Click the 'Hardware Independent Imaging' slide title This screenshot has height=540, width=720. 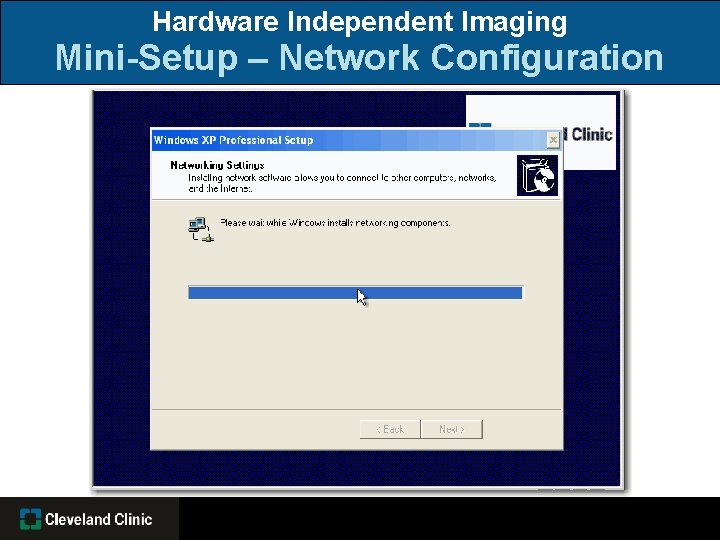click(x=360, y=22)
